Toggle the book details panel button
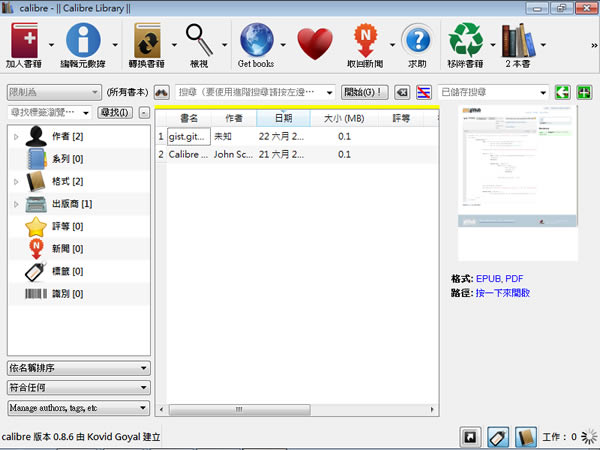This screenshot has width=600, height=450. tap(525, 437)
